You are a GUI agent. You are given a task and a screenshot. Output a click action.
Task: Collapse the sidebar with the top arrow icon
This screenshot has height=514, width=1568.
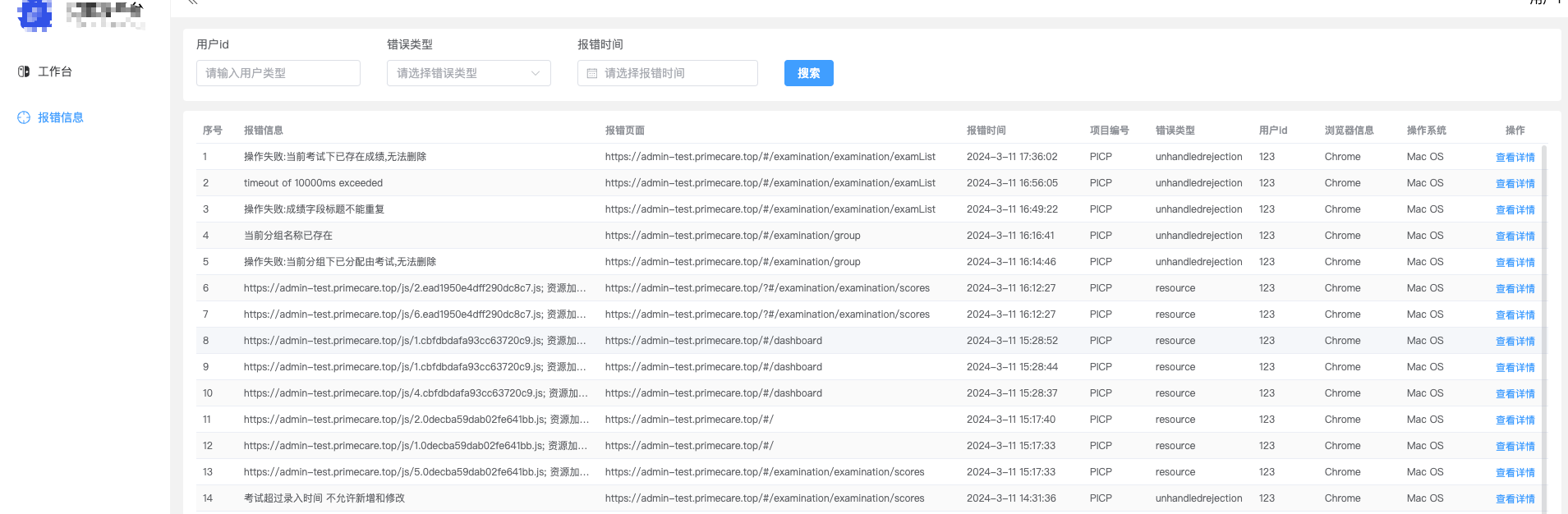pos(193,2)
